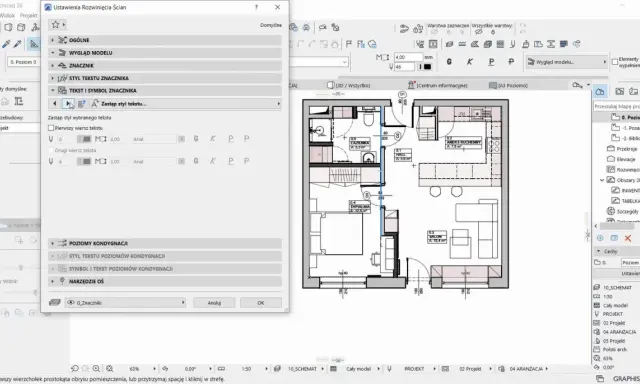This screenshot has width=640, height=384.
Task: Click the page list icon beside navigation arrows
Action: pyautogui.click(x=82, y=104)
